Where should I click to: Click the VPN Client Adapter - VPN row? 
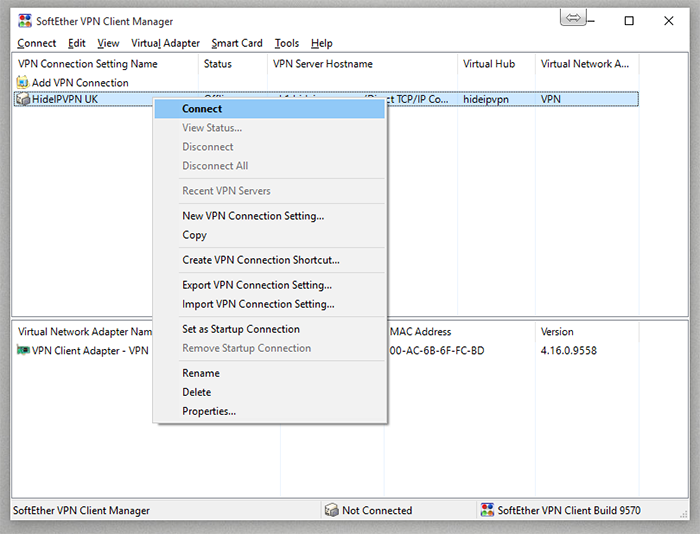point(90,350)
